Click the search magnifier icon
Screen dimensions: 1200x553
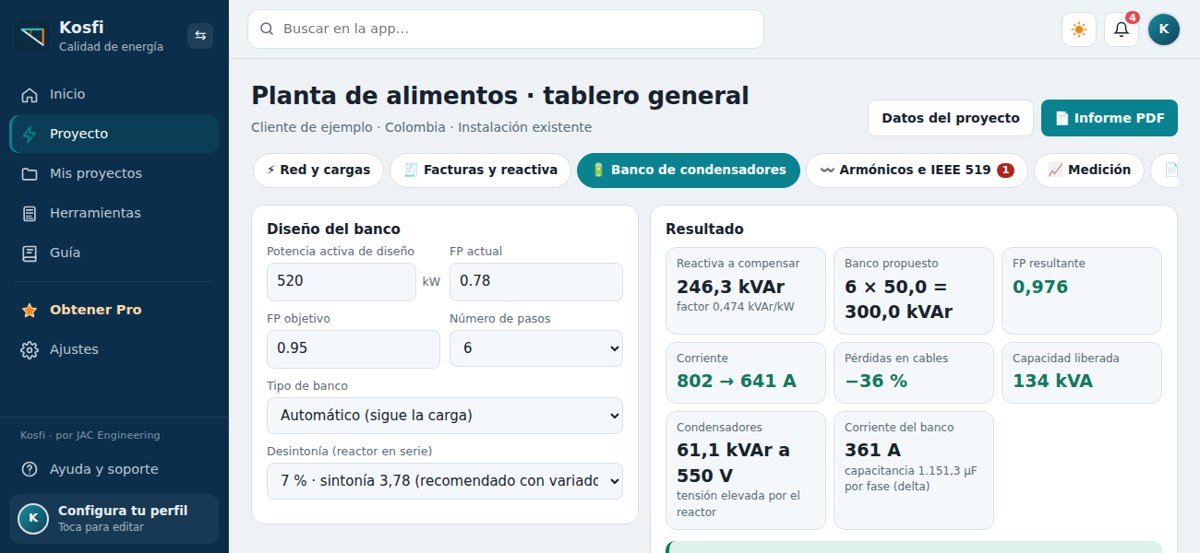coord(267,29)
